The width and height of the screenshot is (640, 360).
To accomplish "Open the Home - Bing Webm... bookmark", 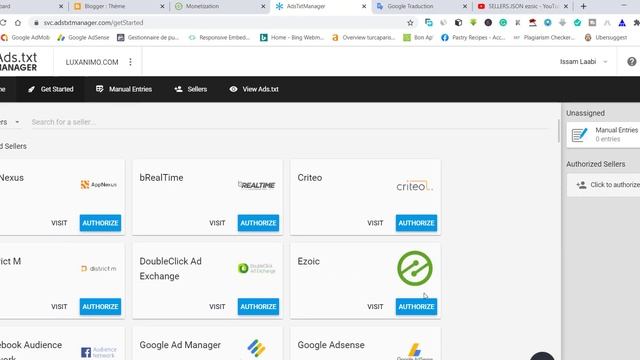I will click(x=291, y=38).
